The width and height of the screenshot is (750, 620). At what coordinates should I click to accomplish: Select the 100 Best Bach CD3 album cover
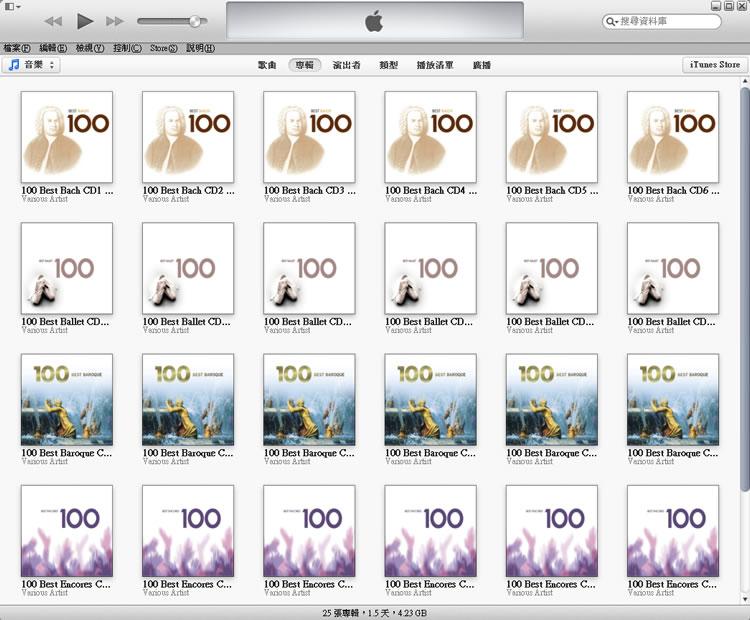pyautogui.click(x=309, y=137)
